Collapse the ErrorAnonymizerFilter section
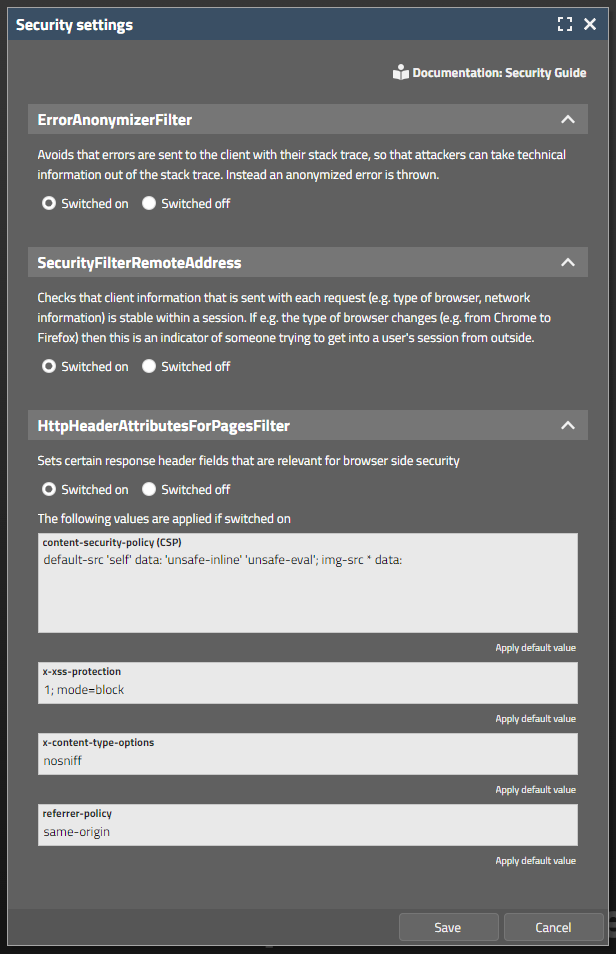The image size is (616, 954). [x=568, y=120]
